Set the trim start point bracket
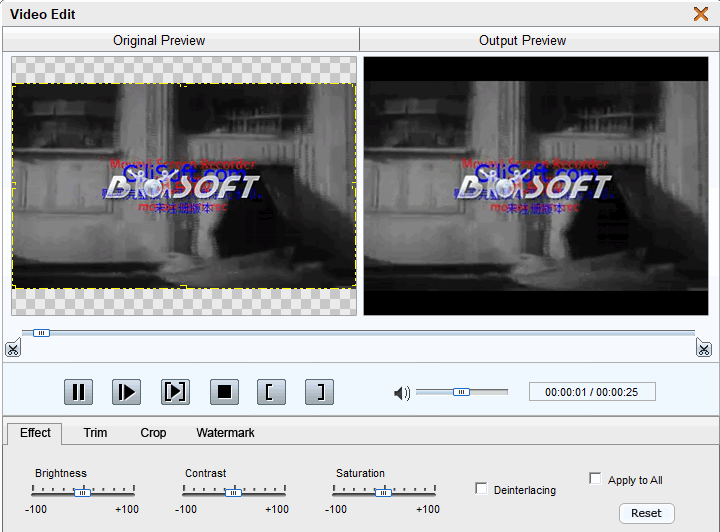The width and height of the screenshot is (720, 532). (271, 392)
